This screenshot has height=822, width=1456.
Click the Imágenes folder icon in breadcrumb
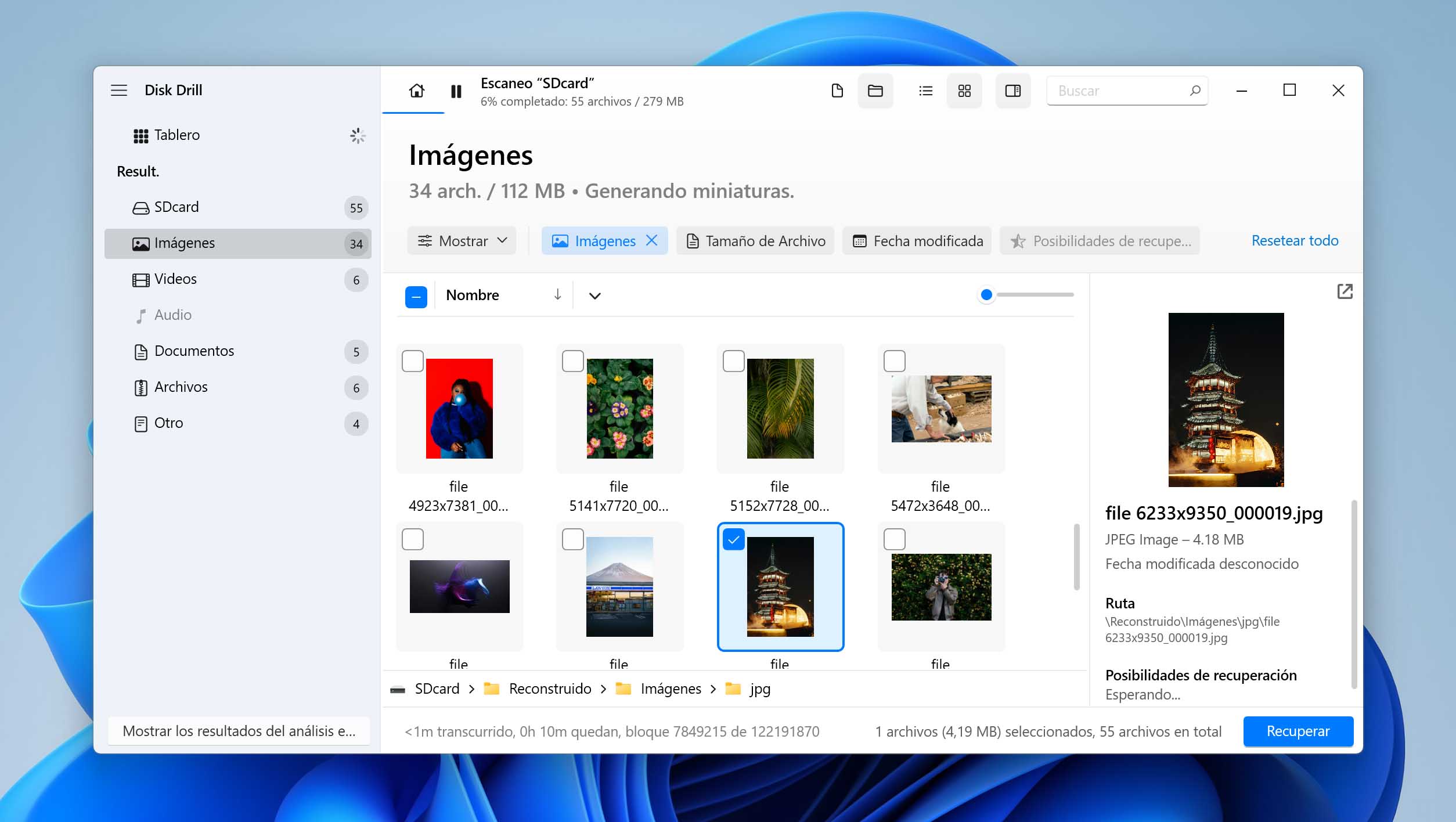click(x=624, y=688)
